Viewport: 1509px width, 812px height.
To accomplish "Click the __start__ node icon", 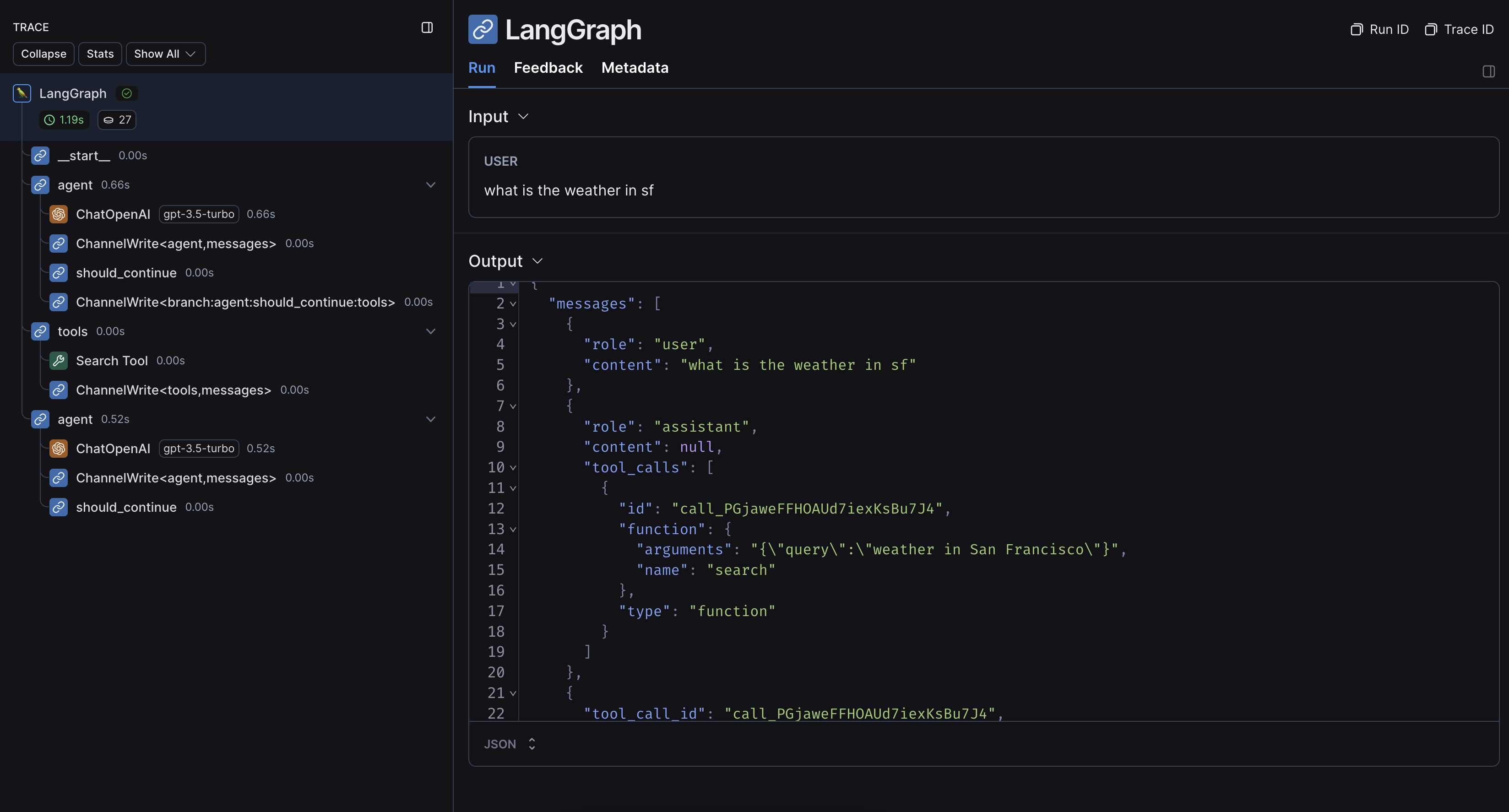I will coord(40,155).
